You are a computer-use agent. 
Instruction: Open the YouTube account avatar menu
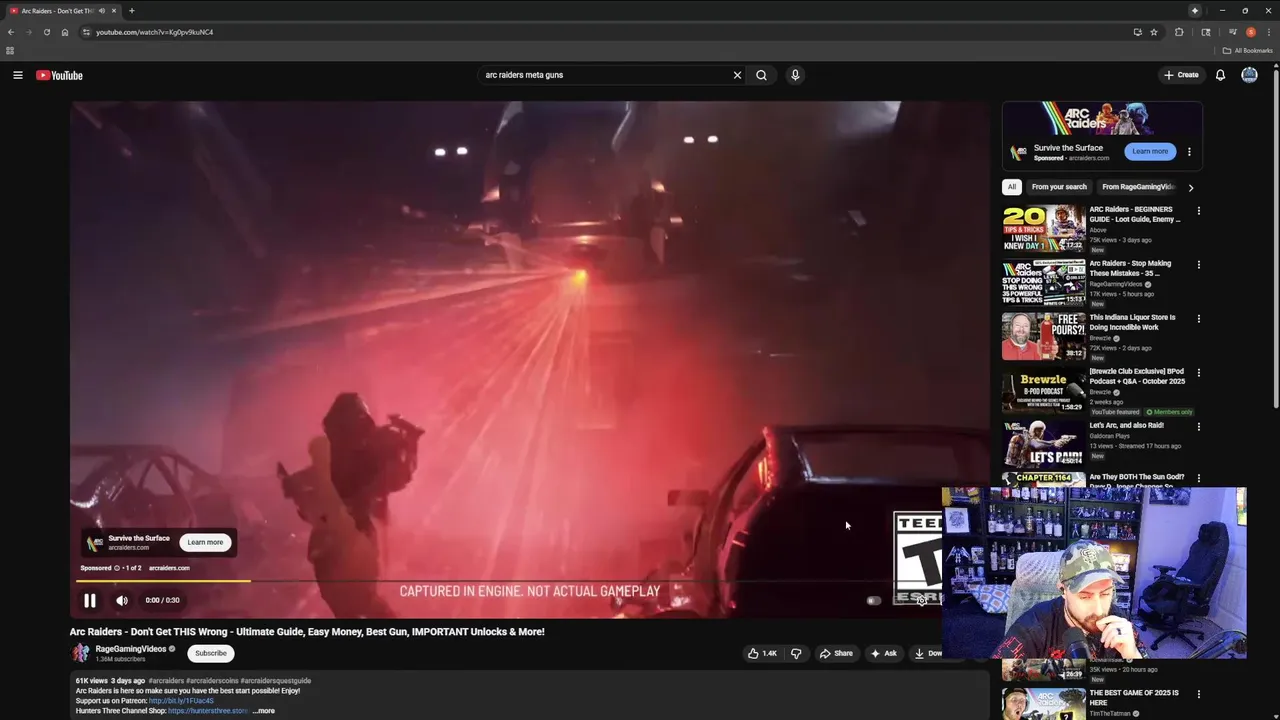pos(1249,75)
